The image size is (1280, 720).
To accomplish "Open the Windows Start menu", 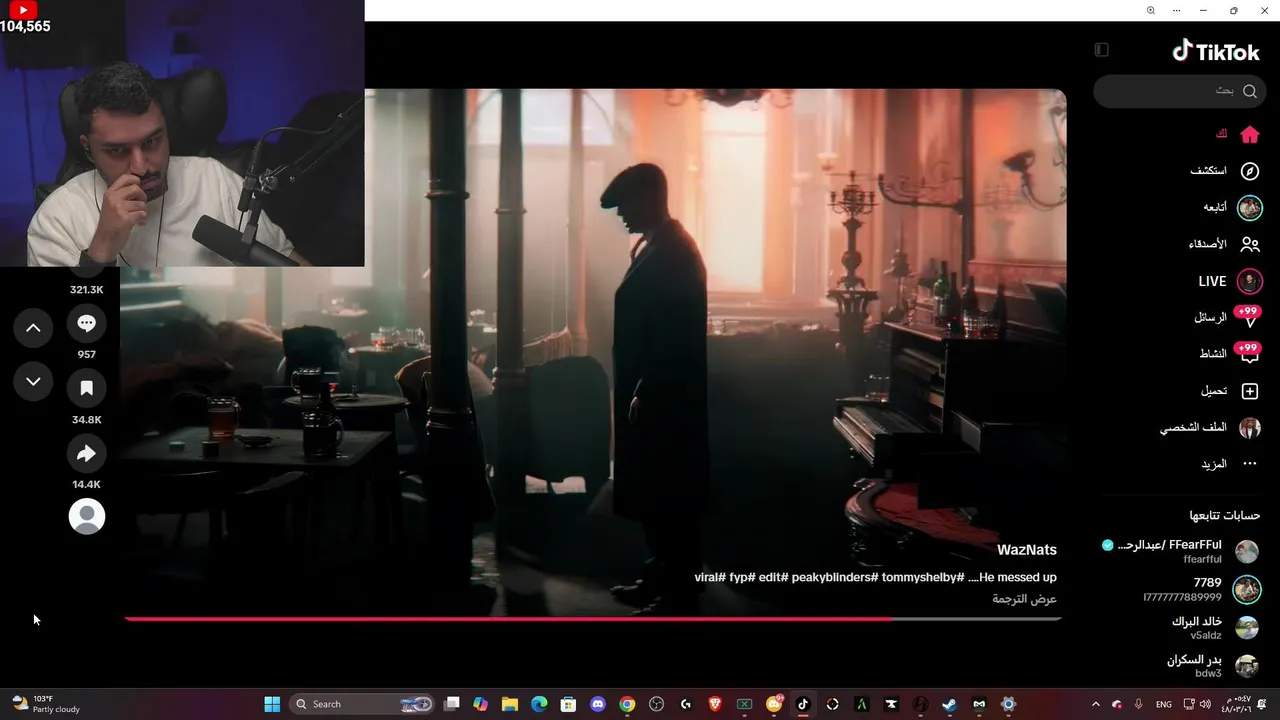I will [x=272, y=704].
